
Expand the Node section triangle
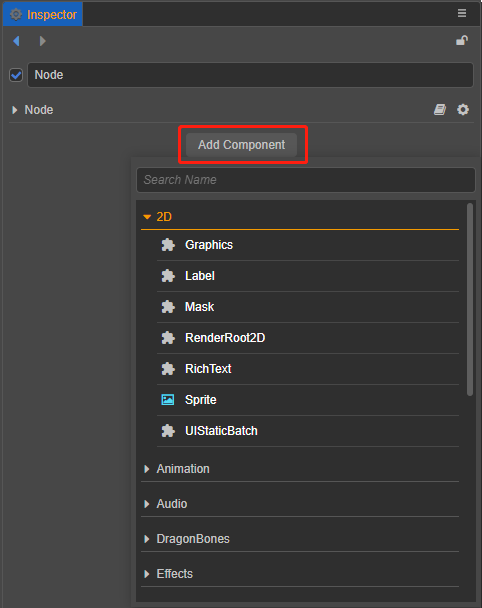tap(15, 110)
